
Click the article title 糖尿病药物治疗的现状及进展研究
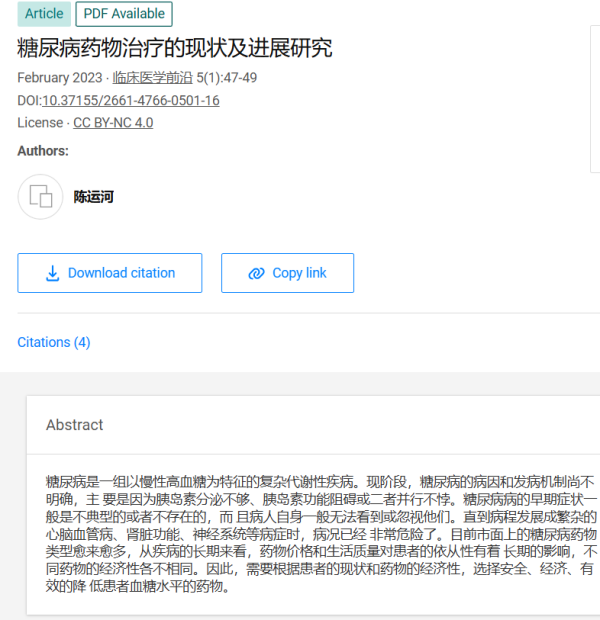tap(174, 48)
